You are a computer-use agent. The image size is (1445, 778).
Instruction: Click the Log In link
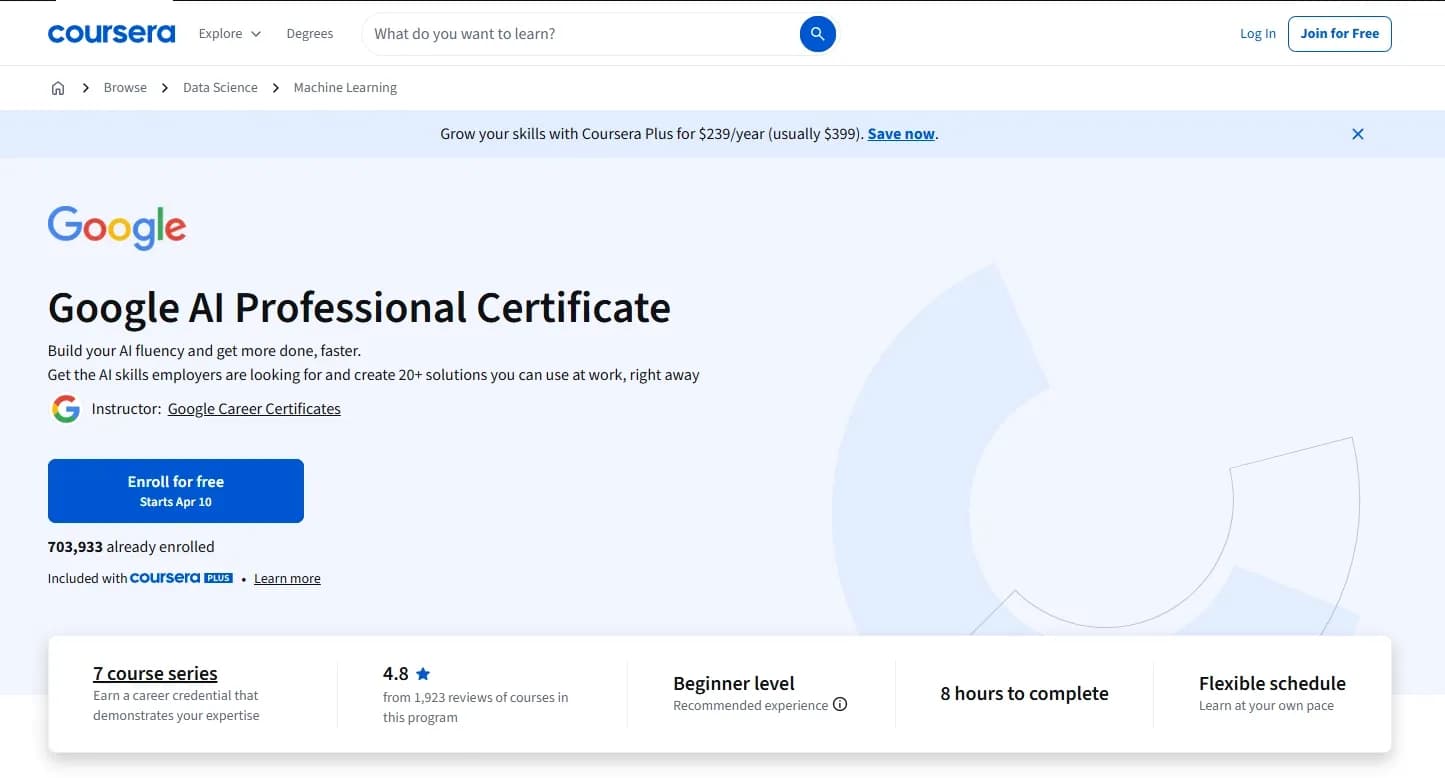coord(1257,34)
